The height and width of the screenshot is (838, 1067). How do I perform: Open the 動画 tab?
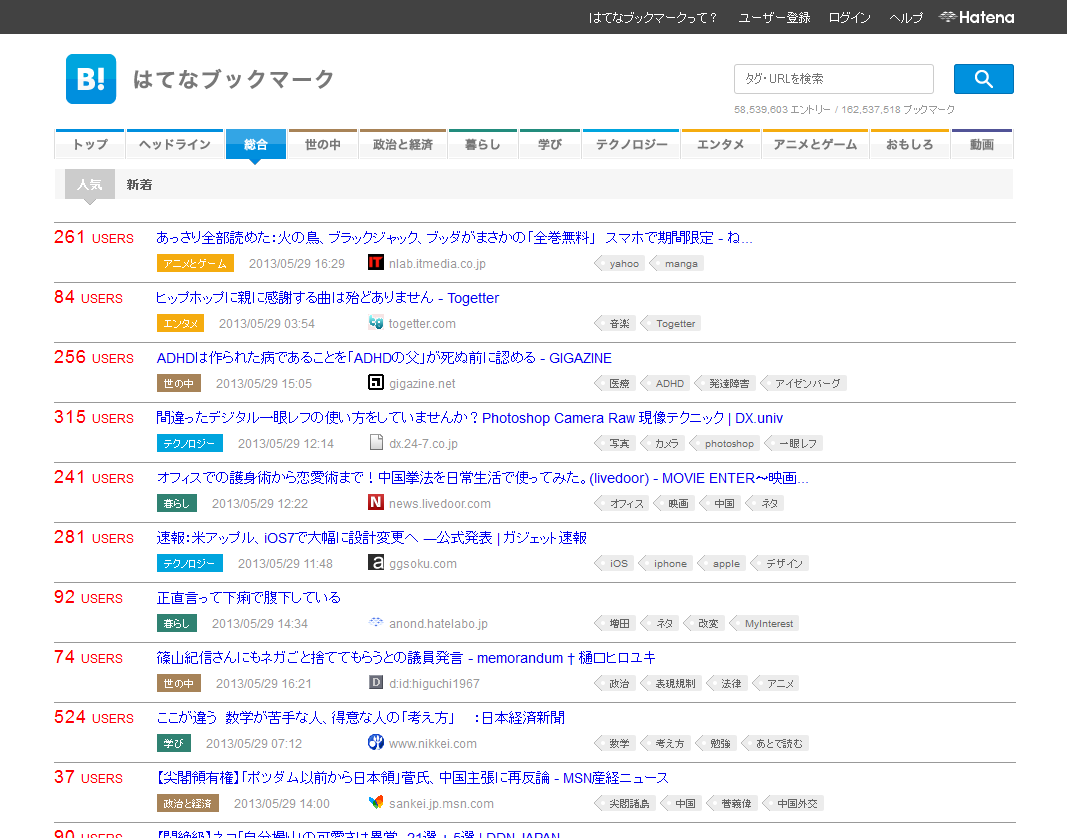tap(982, 144)
